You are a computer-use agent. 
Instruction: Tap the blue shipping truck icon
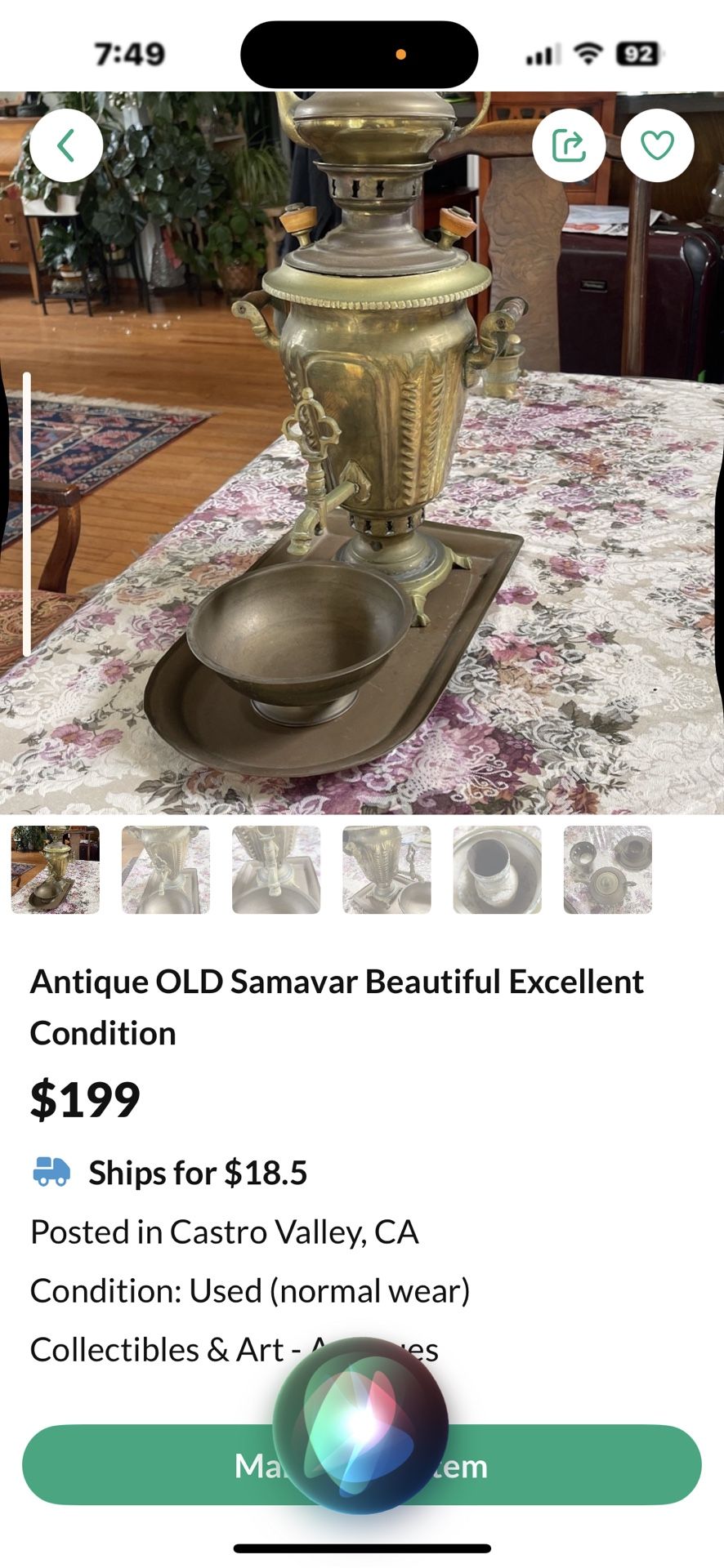pos(51,1171)
